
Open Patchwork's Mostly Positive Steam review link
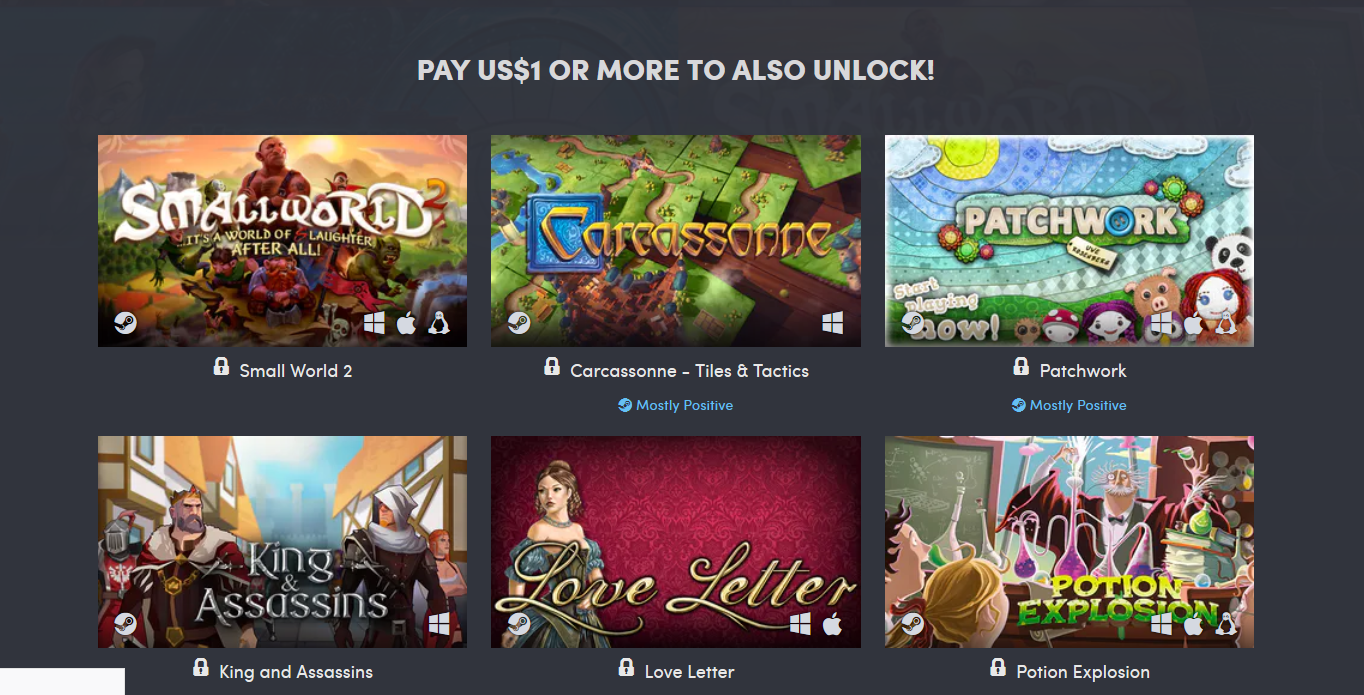point(1069,405)
